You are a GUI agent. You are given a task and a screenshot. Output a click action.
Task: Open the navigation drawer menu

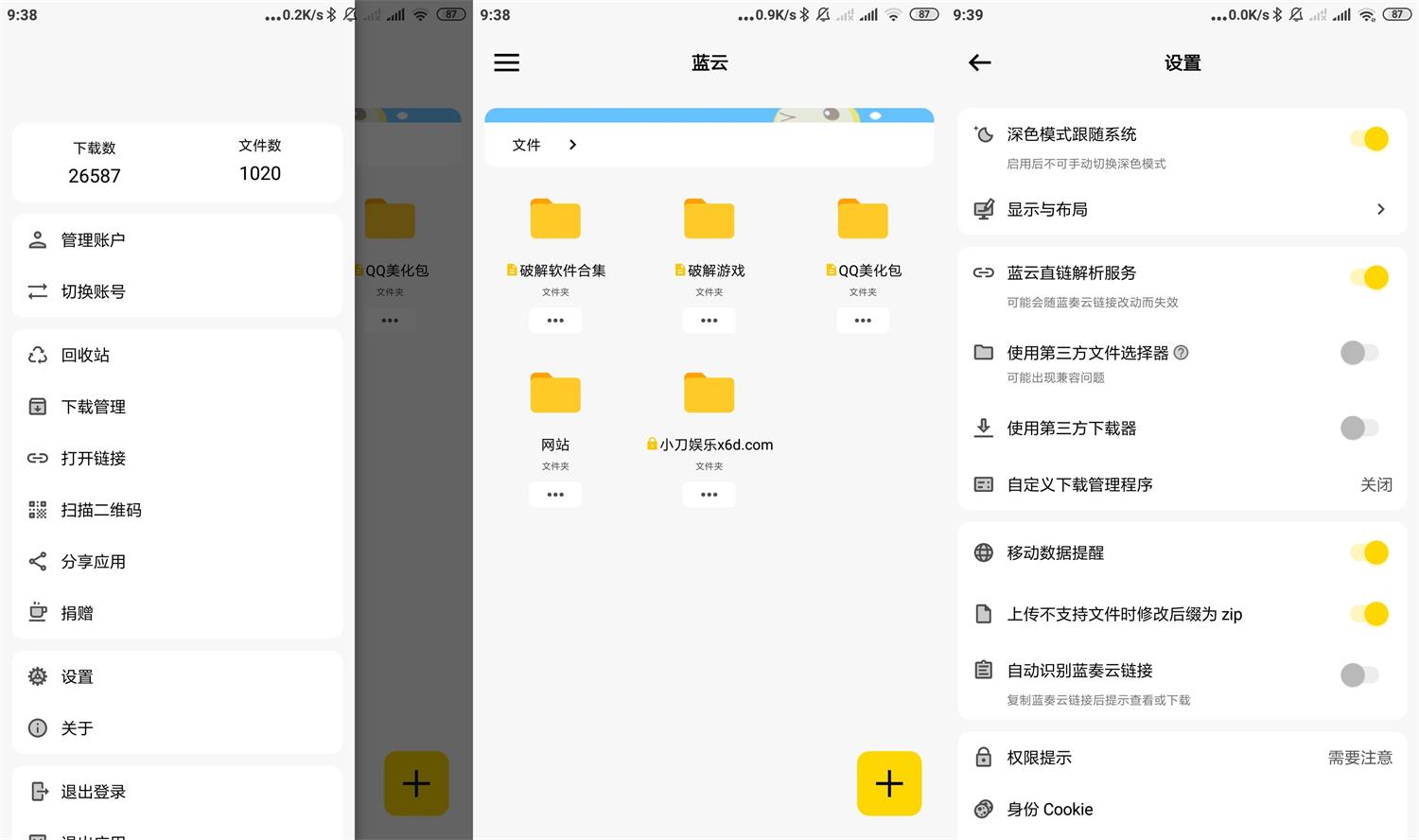tap(506, 62)
